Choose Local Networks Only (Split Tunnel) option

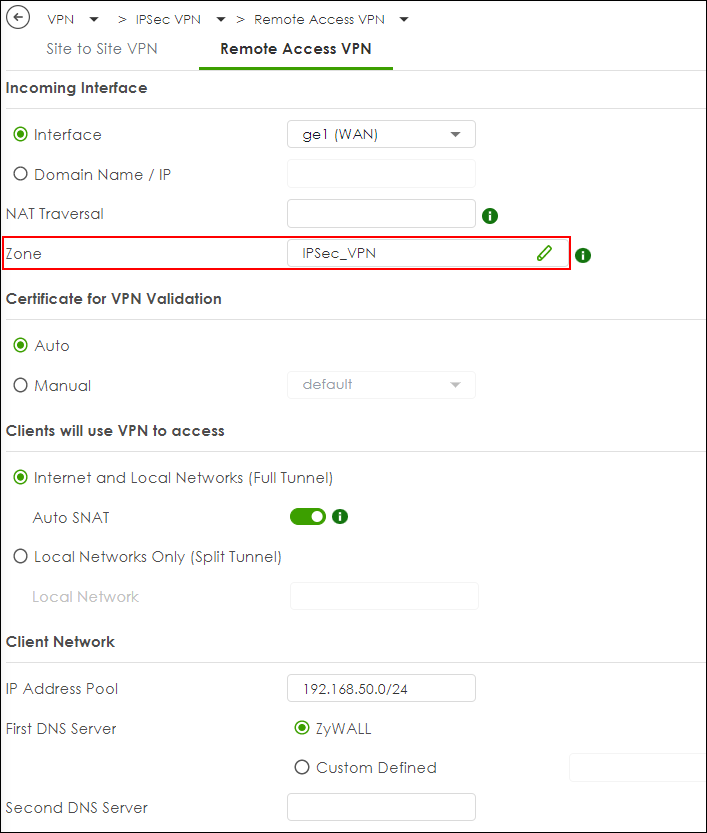tap(20, 556)
